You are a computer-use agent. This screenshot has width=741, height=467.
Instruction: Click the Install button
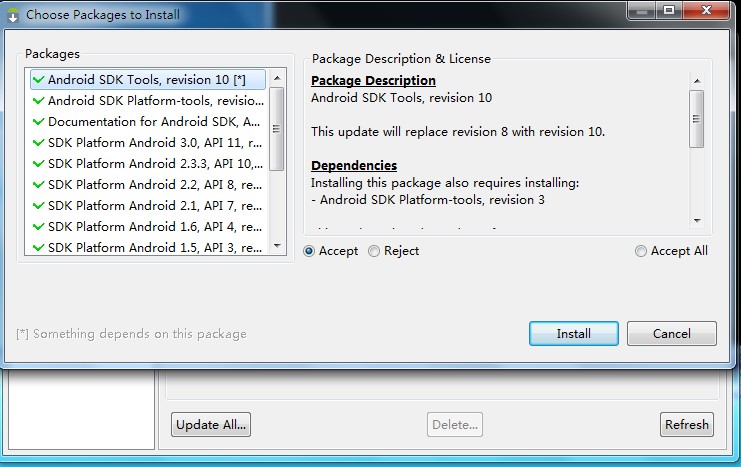574,334
